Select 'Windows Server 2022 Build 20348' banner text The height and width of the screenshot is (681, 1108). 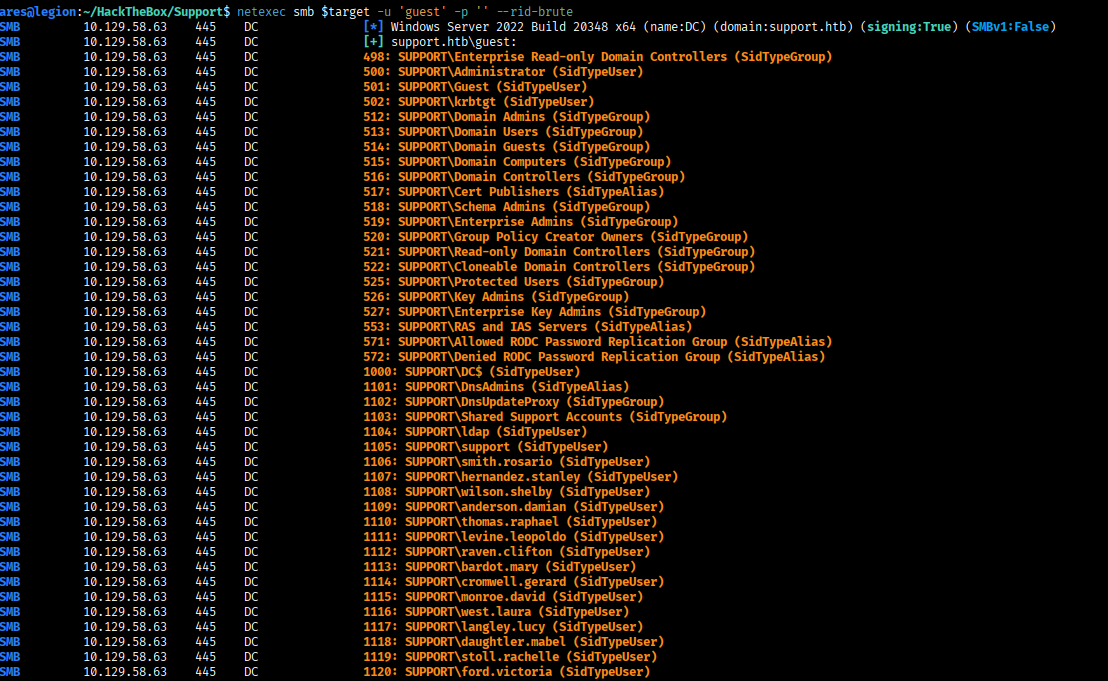pos(500,27)
